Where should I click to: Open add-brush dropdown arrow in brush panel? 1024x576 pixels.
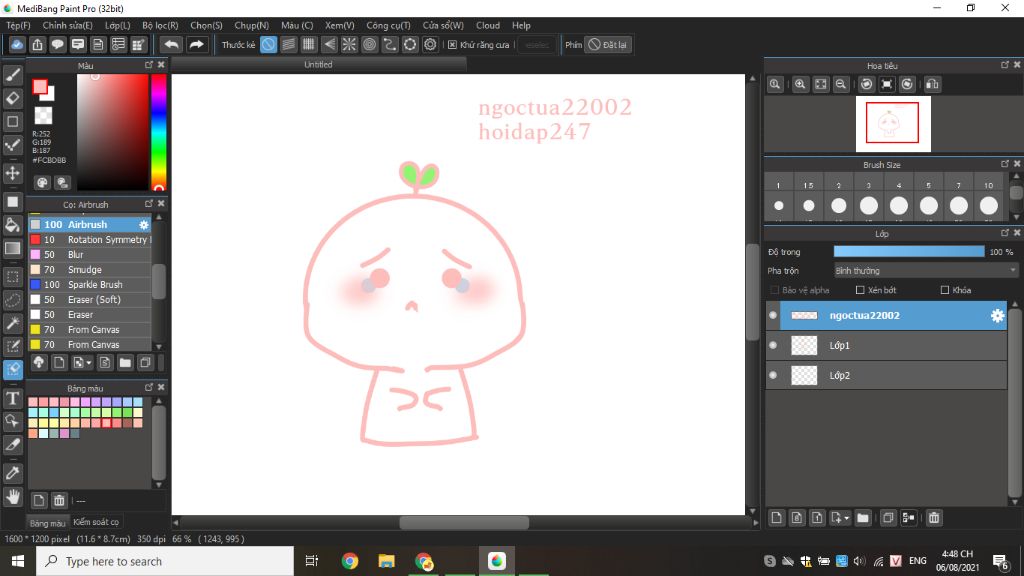[x=89, y=363]
